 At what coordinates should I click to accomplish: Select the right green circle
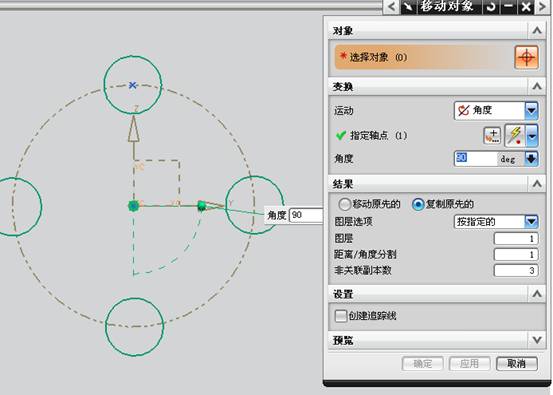[x=255, y=205]
